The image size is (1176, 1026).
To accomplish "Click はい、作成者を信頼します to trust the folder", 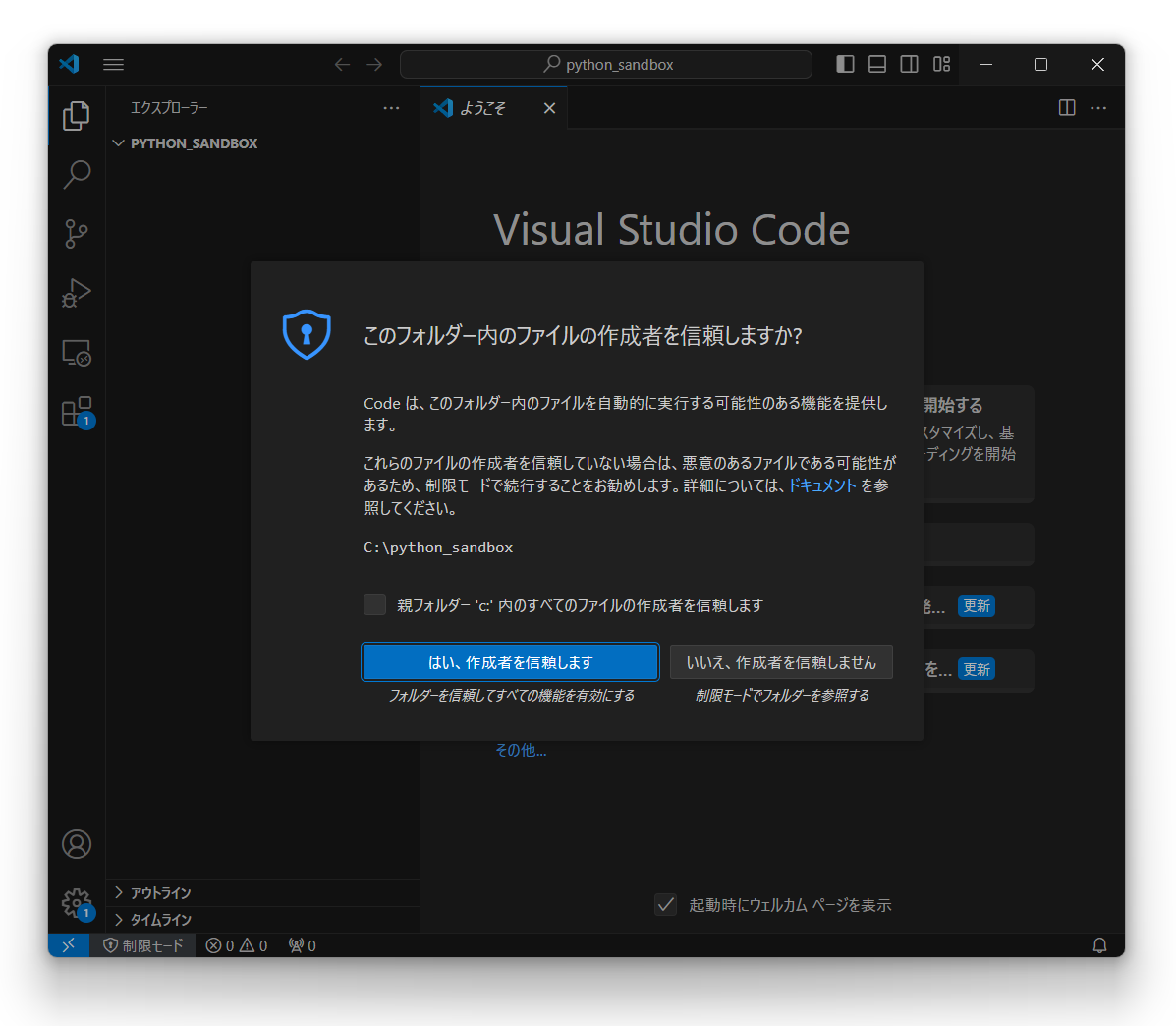I will tap(510, 661).
